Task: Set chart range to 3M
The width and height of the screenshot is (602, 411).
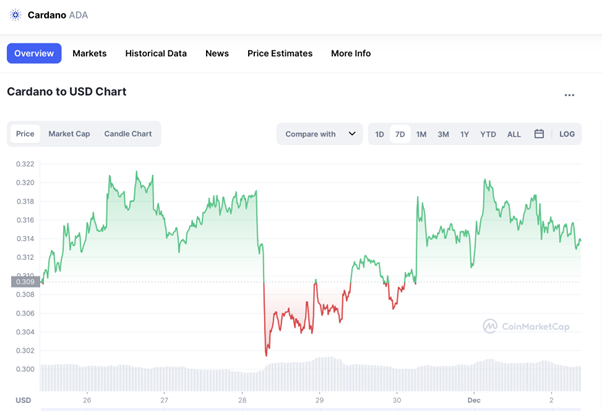Action: coord(443,134)
